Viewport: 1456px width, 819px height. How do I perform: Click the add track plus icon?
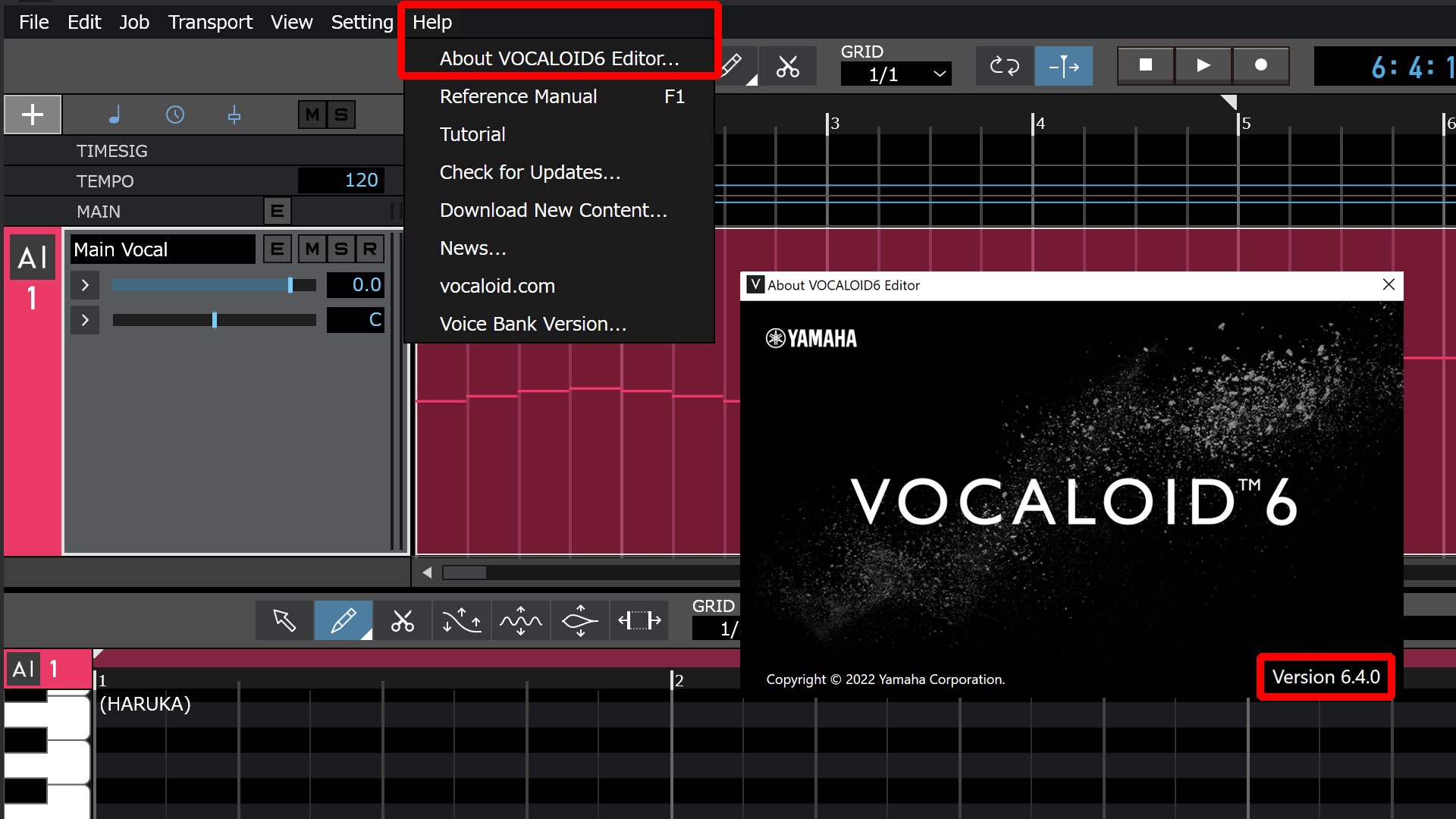click(32, 115)
